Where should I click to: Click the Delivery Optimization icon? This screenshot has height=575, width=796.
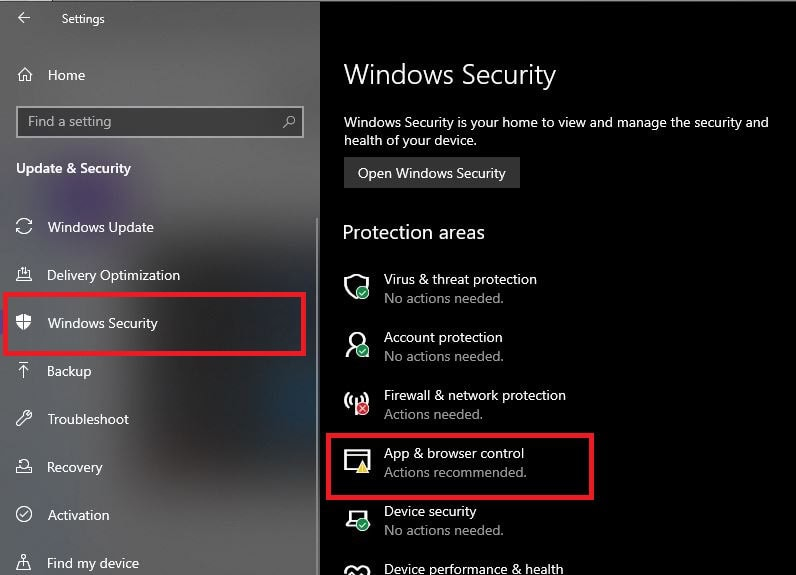click(25, 275)
